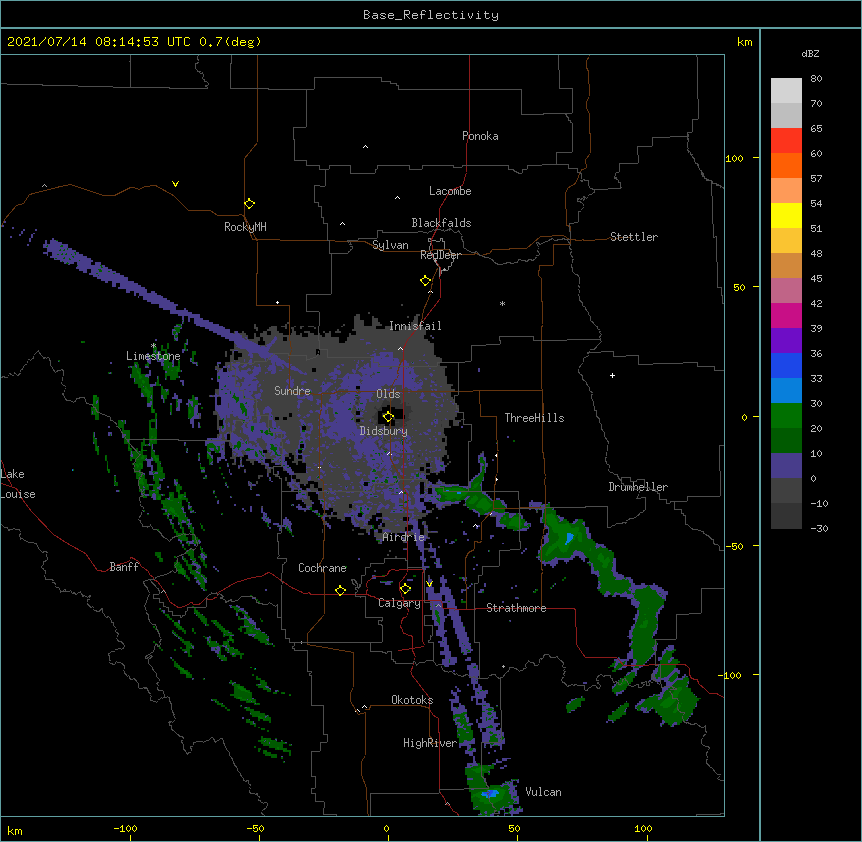Select the white plus marker north of Drumheller
The width and height of the screenshot is (862, 842).
point(612,375)
